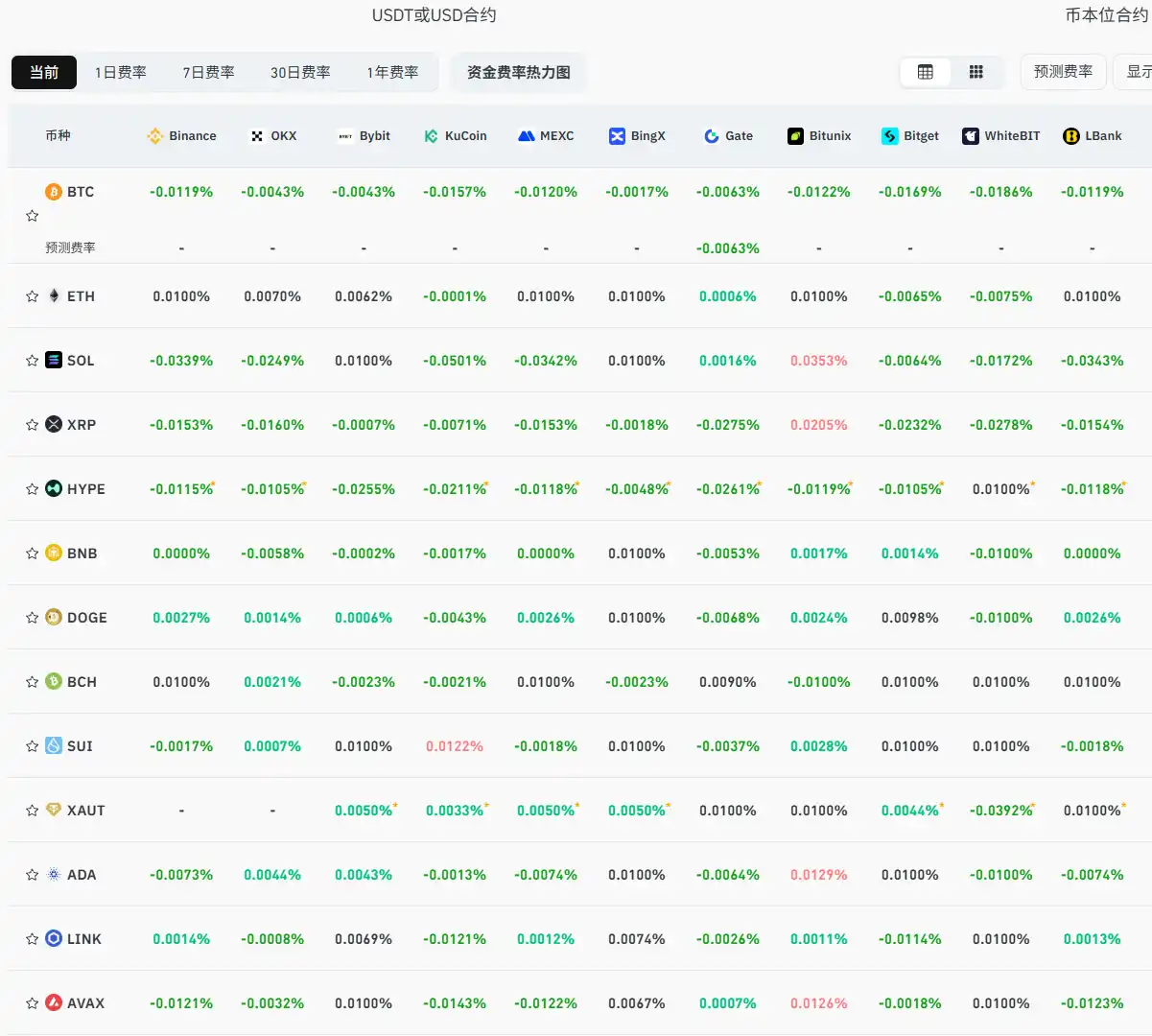Click the BingX exchange logo icon
This screenshot has width=1152, height=1036.
[x=617, y=136]
